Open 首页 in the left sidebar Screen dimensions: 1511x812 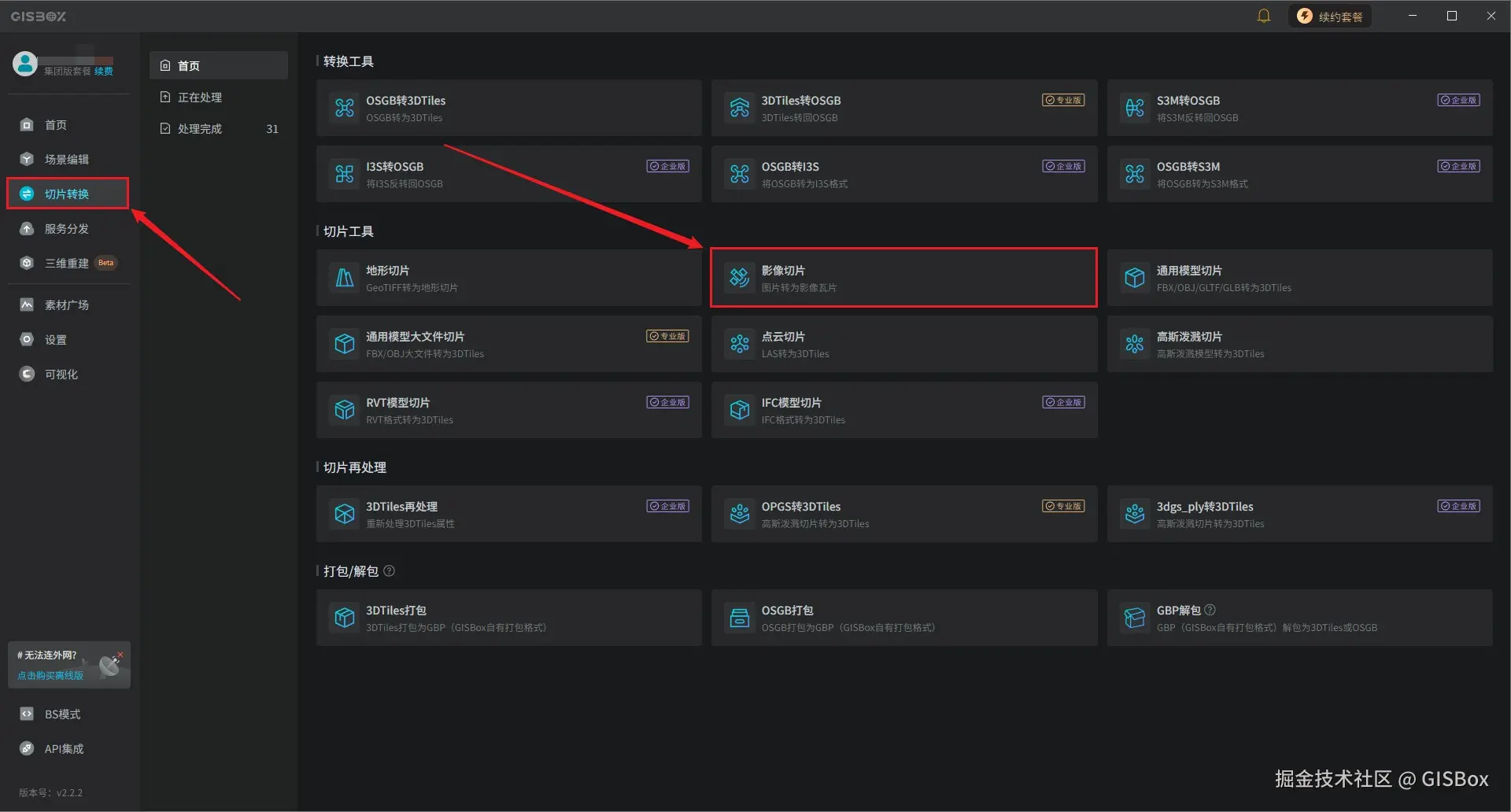tap(68, 124)
